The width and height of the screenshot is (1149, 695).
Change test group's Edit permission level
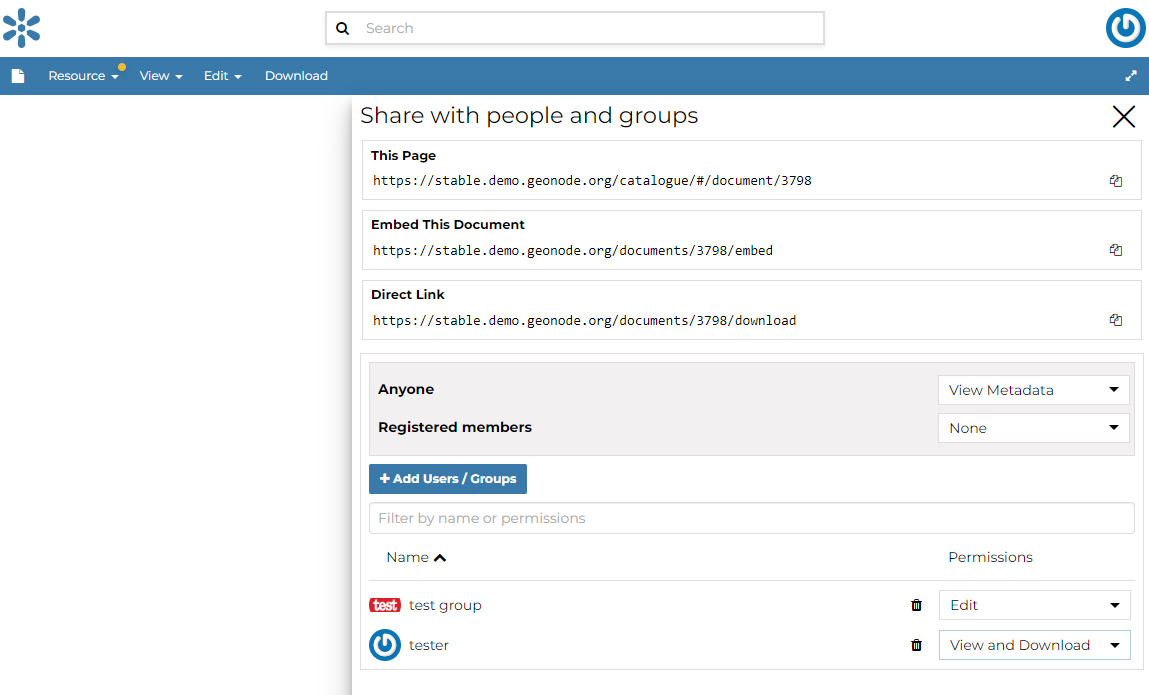click(x=1034, y=605)
